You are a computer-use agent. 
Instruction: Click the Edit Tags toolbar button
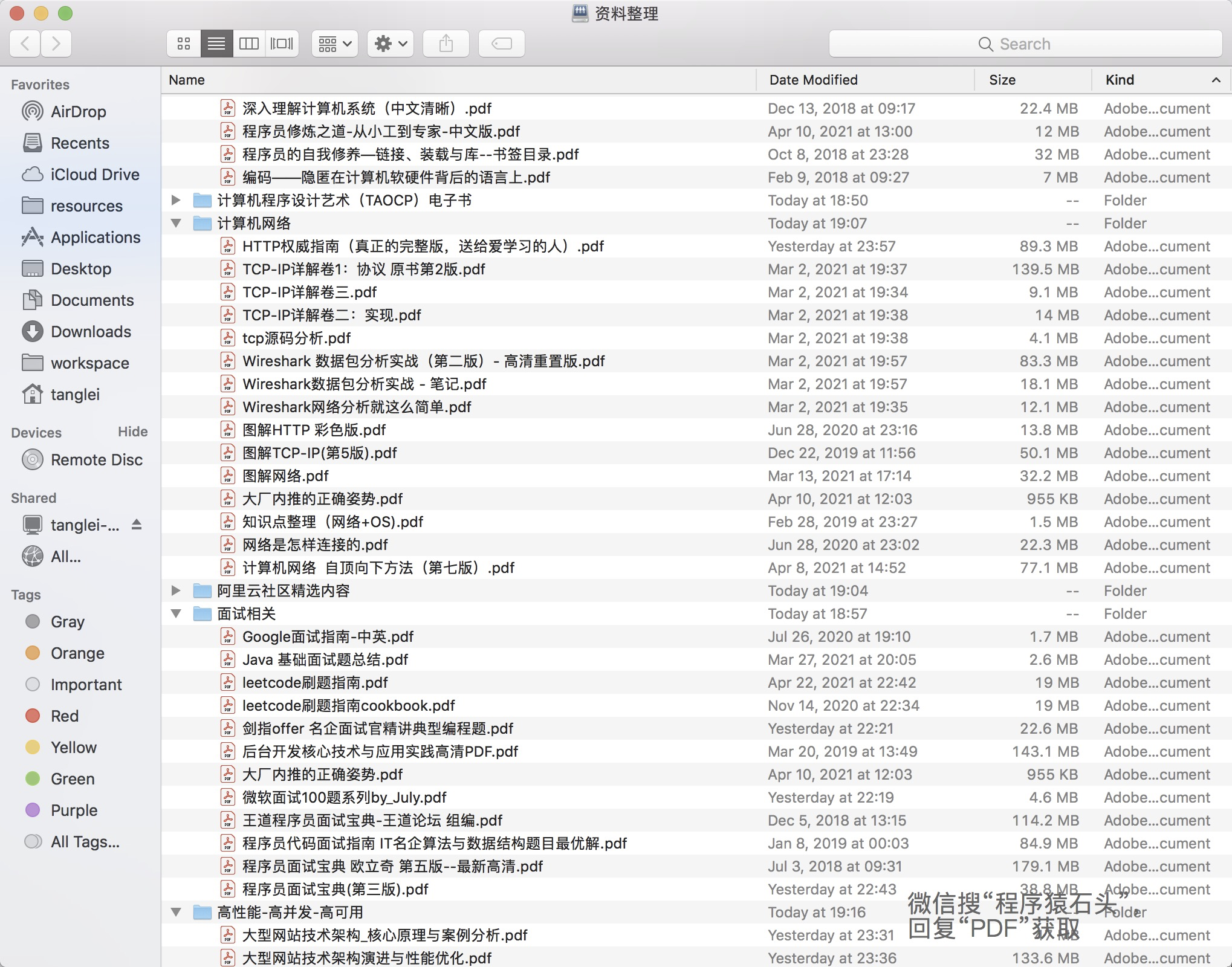[x=501, y=44]
